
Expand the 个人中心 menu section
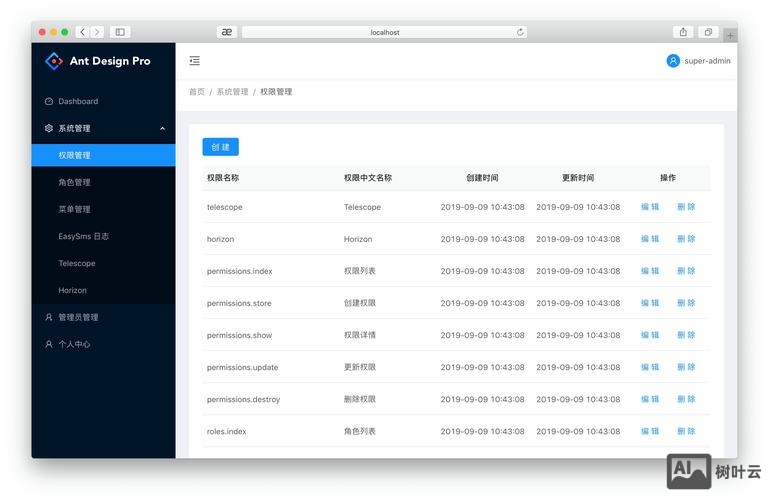(74, 344)
